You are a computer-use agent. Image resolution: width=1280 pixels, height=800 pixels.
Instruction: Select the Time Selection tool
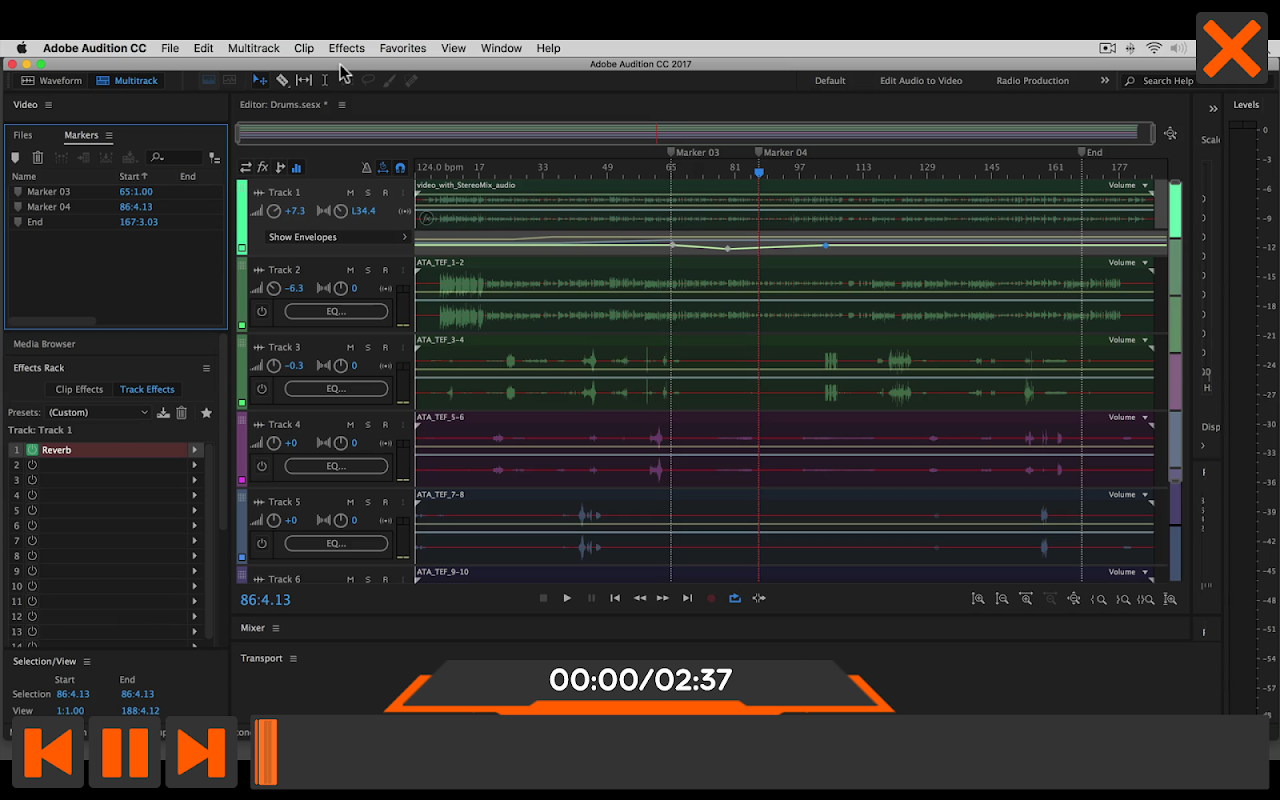click(325, 80)
